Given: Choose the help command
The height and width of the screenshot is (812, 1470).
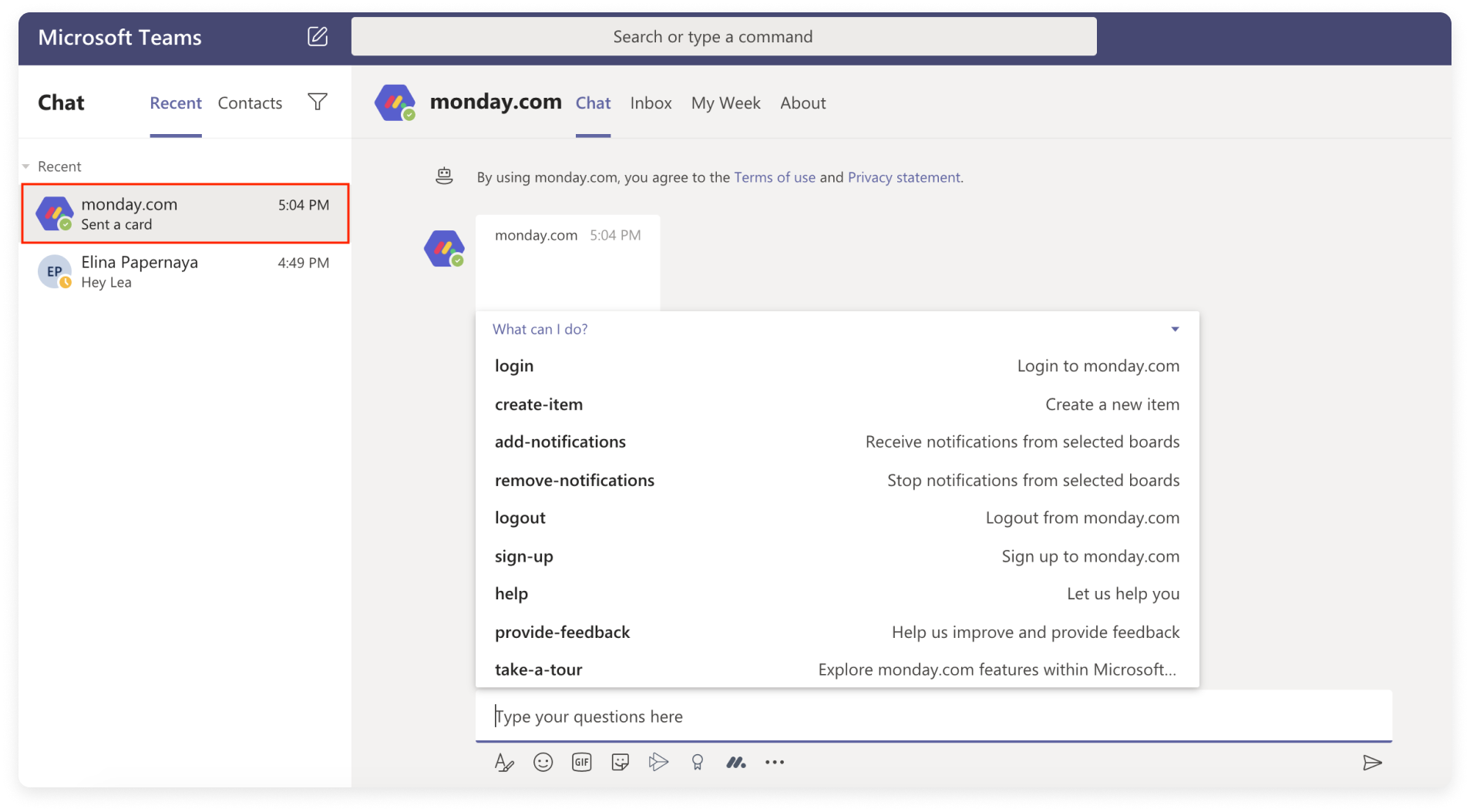Looking at the screenshot, I should click(837, 594).
